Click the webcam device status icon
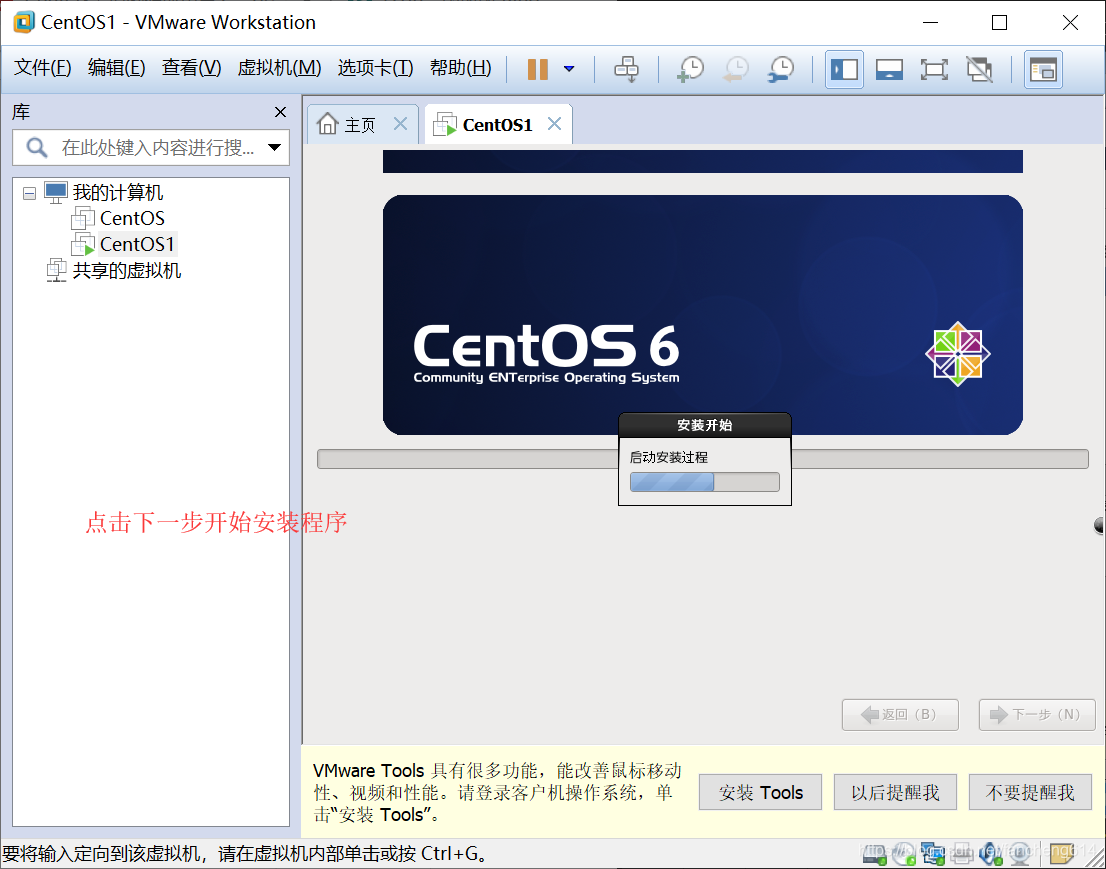1106x869 pixels. click(x=1019, y=853)
